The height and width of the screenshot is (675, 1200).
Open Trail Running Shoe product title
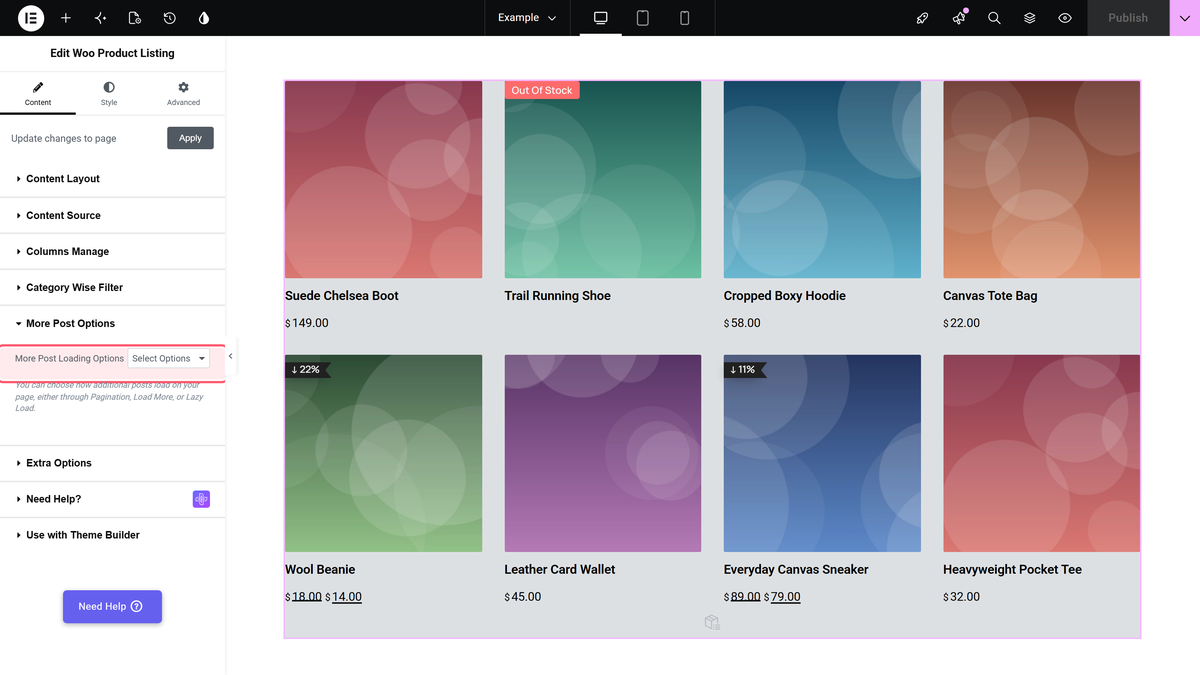557,296
